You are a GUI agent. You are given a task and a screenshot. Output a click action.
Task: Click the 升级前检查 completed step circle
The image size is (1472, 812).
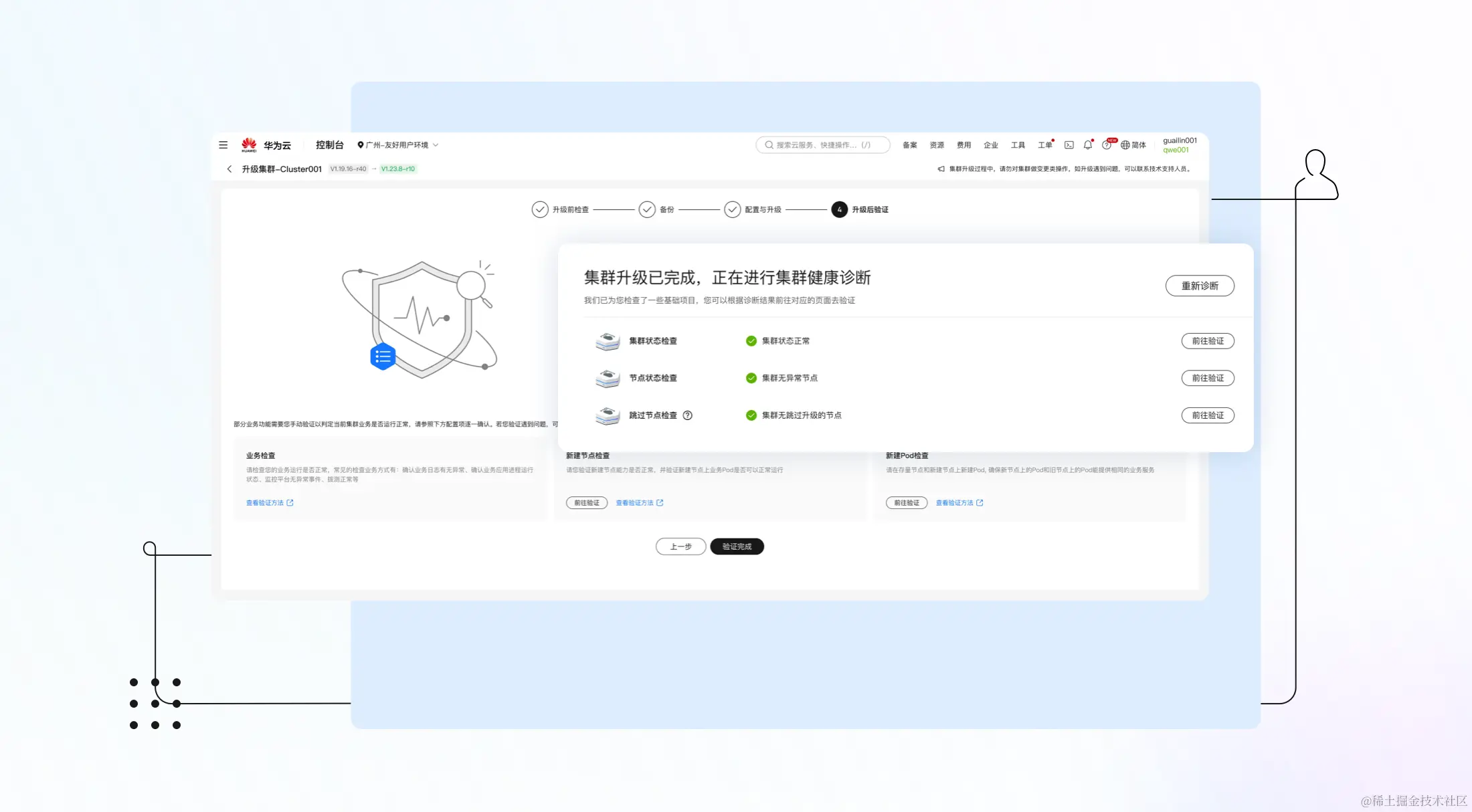(540, 209)
